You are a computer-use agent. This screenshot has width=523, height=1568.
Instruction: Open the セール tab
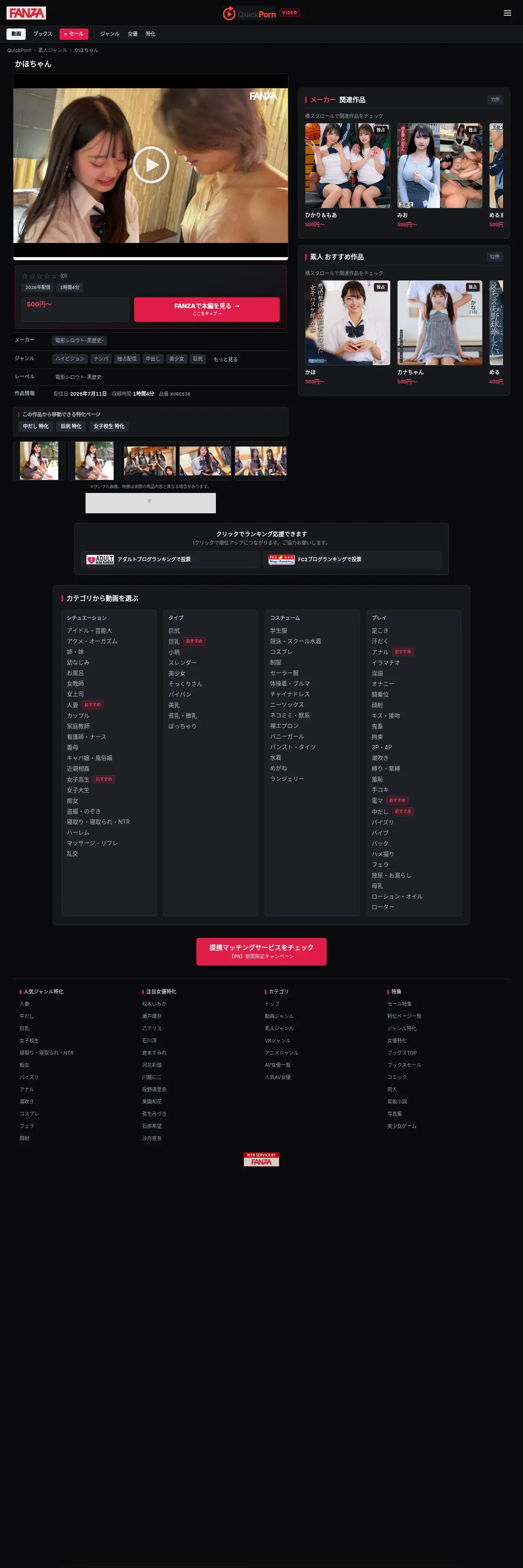click(74, 34)
